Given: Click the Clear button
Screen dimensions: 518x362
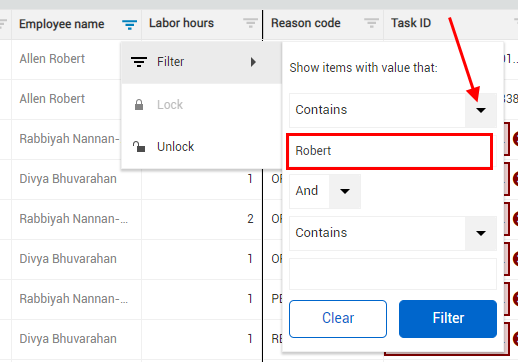Looking at the screenshot, I should click(338, 319).
